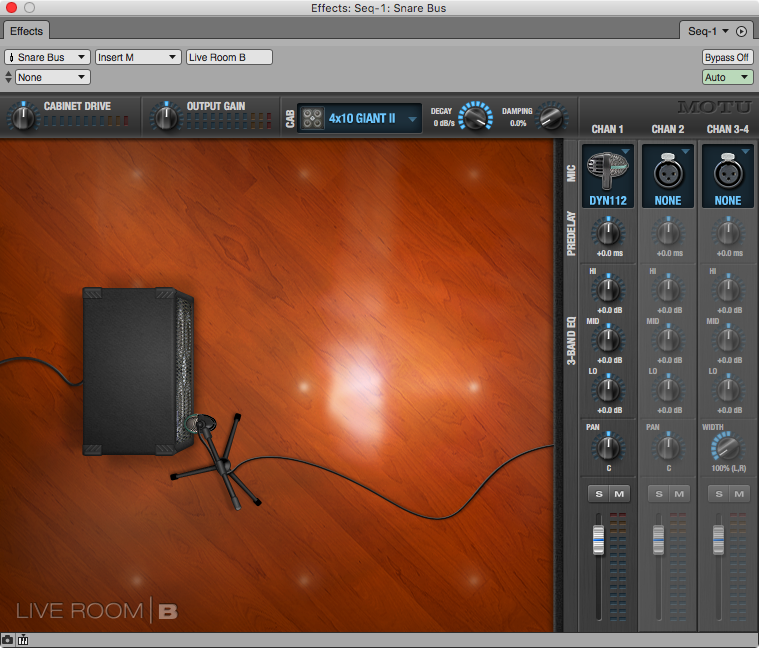Open the Insert M dropdown
The image size is (759, 648).
(138, 57)
